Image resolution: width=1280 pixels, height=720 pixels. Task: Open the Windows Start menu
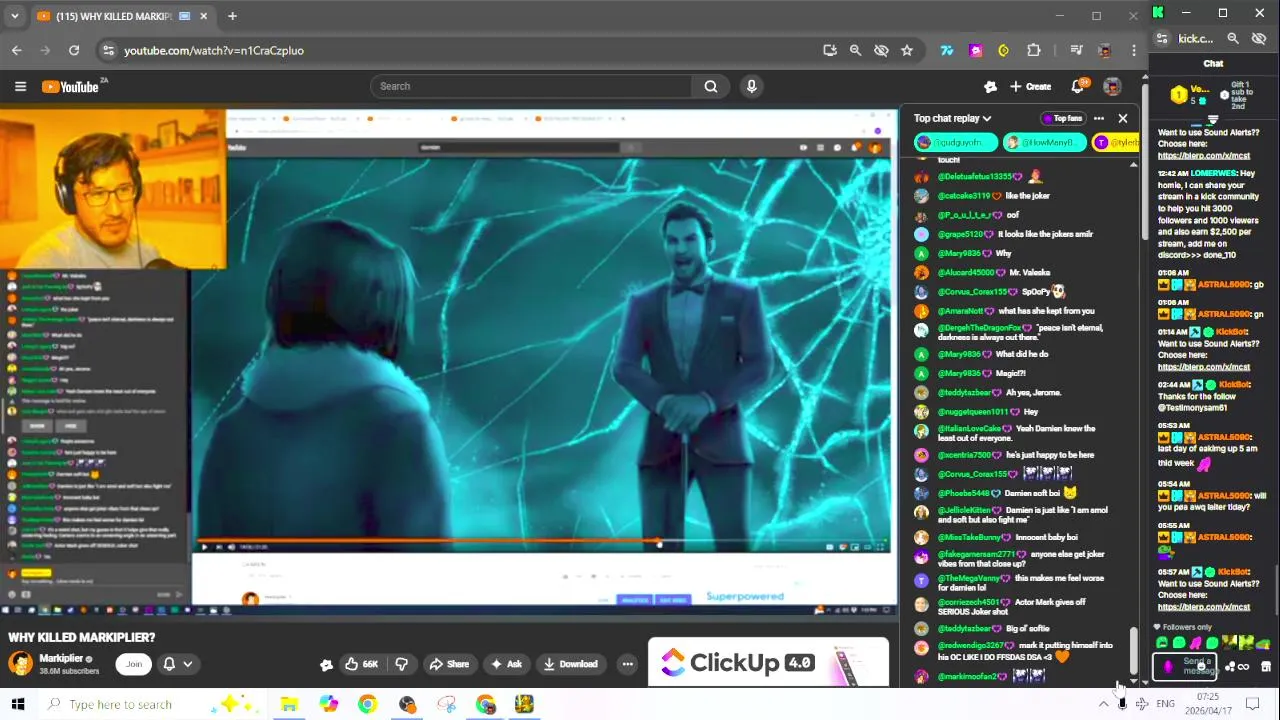click(17, 704)
